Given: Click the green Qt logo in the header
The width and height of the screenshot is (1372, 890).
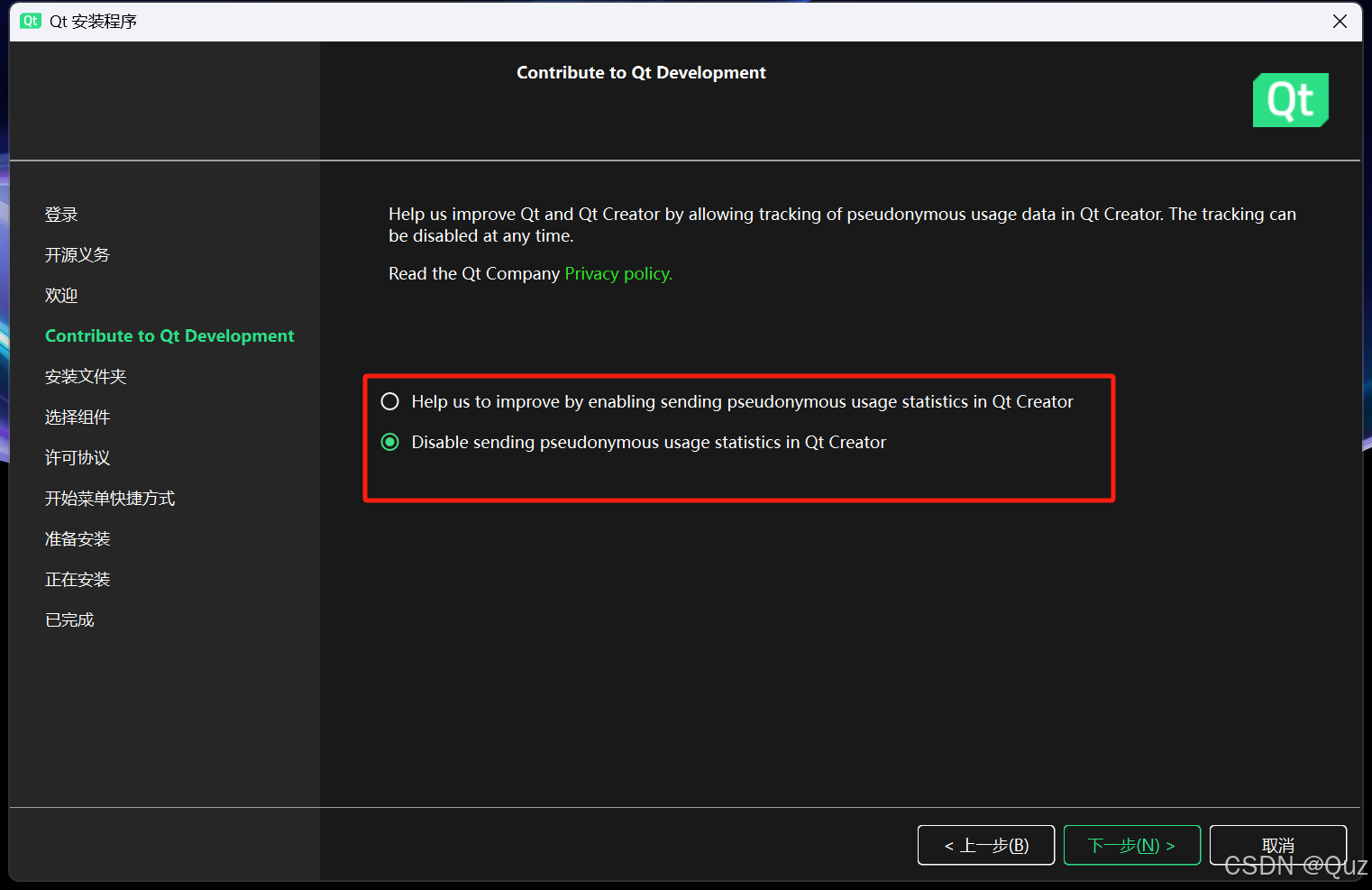Looking at the screenshot, I should point(1290,100).
